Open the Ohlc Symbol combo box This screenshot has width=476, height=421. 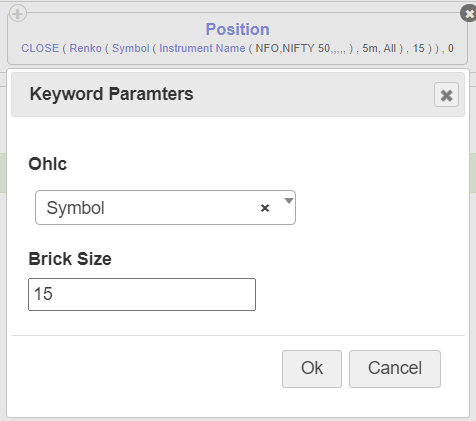pos(165,208)
